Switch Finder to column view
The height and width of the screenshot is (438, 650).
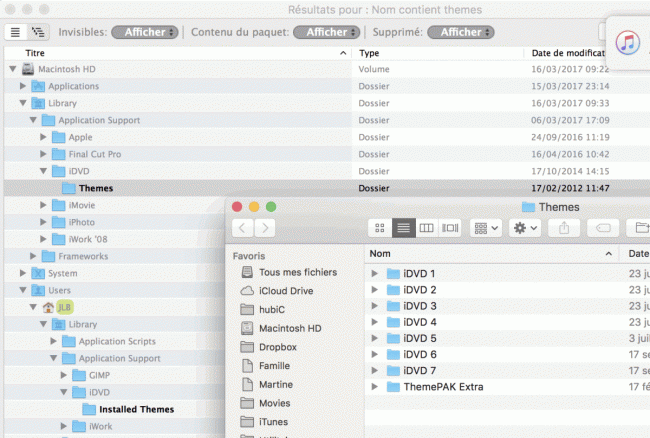tap(427, 227)
